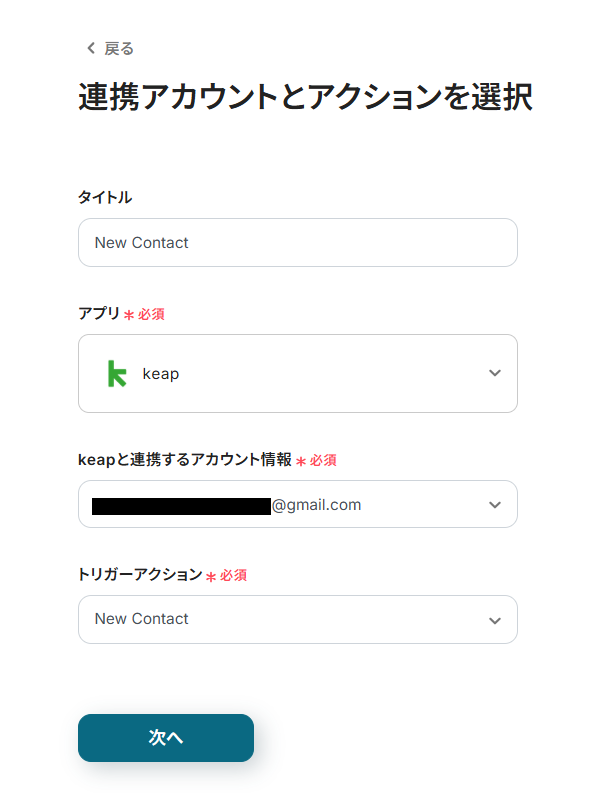Expand the トリガーアクション dropdown arrow
The image size is (601, 793).
click(x=494, y=620)
